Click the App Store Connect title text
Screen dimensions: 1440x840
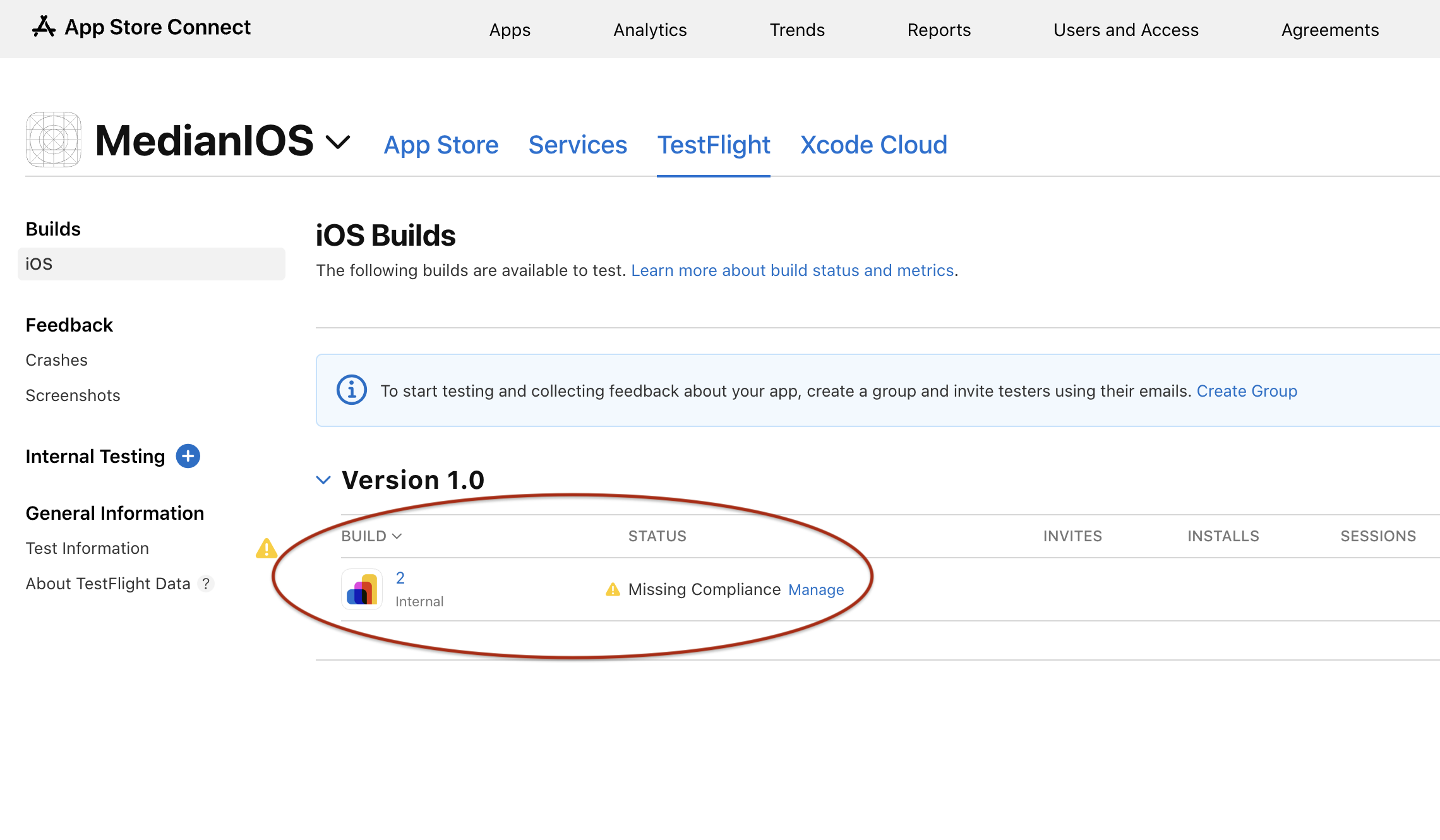[158, 27]
